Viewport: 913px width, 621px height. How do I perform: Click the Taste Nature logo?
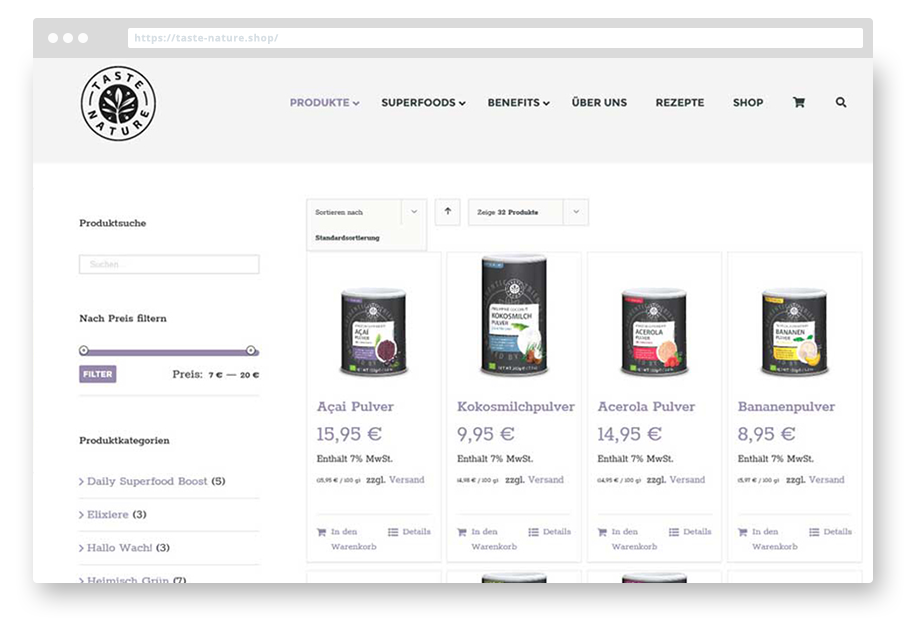tap(118, 103)
